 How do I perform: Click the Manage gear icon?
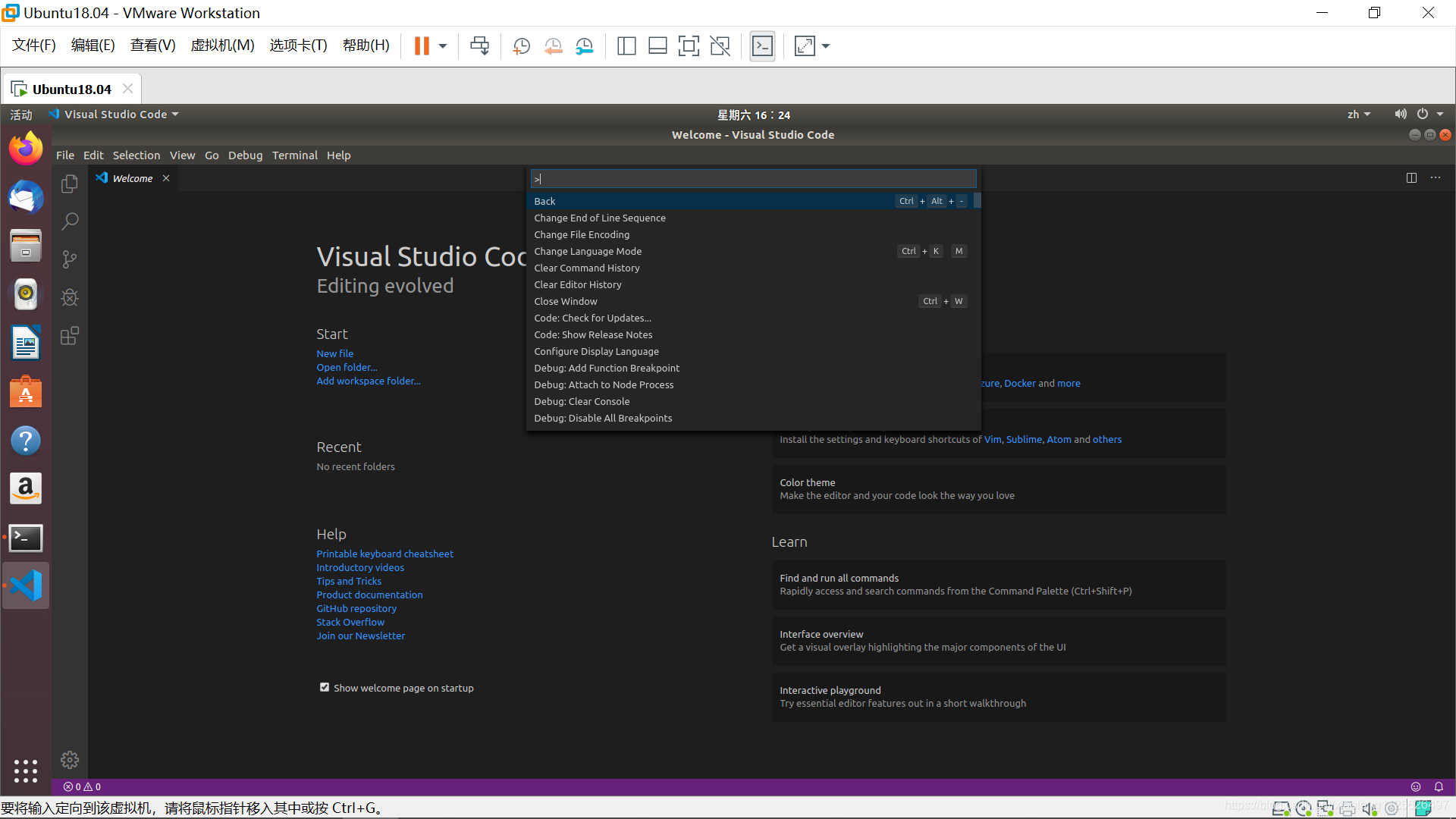(70, 760)
